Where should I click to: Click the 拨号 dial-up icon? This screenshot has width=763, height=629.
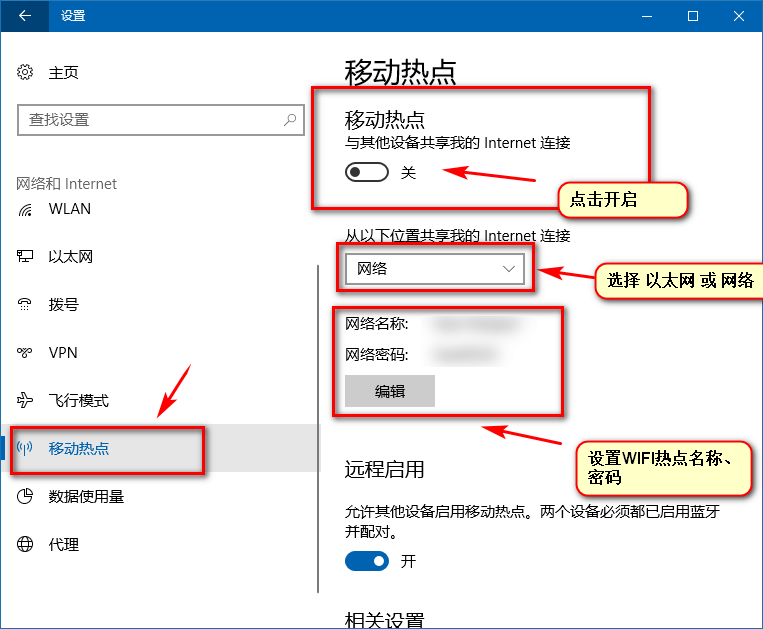click(26, 305)
